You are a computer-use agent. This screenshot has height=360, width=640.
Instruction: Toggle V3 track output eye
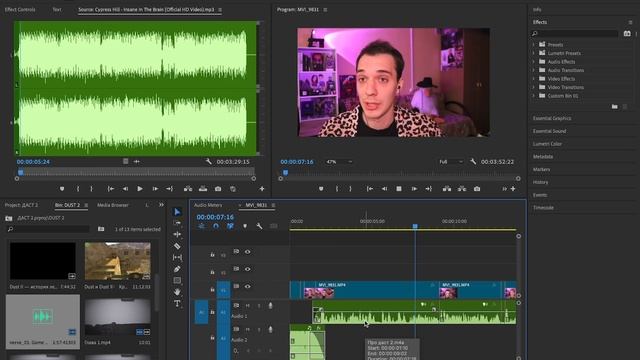point(247,252)
